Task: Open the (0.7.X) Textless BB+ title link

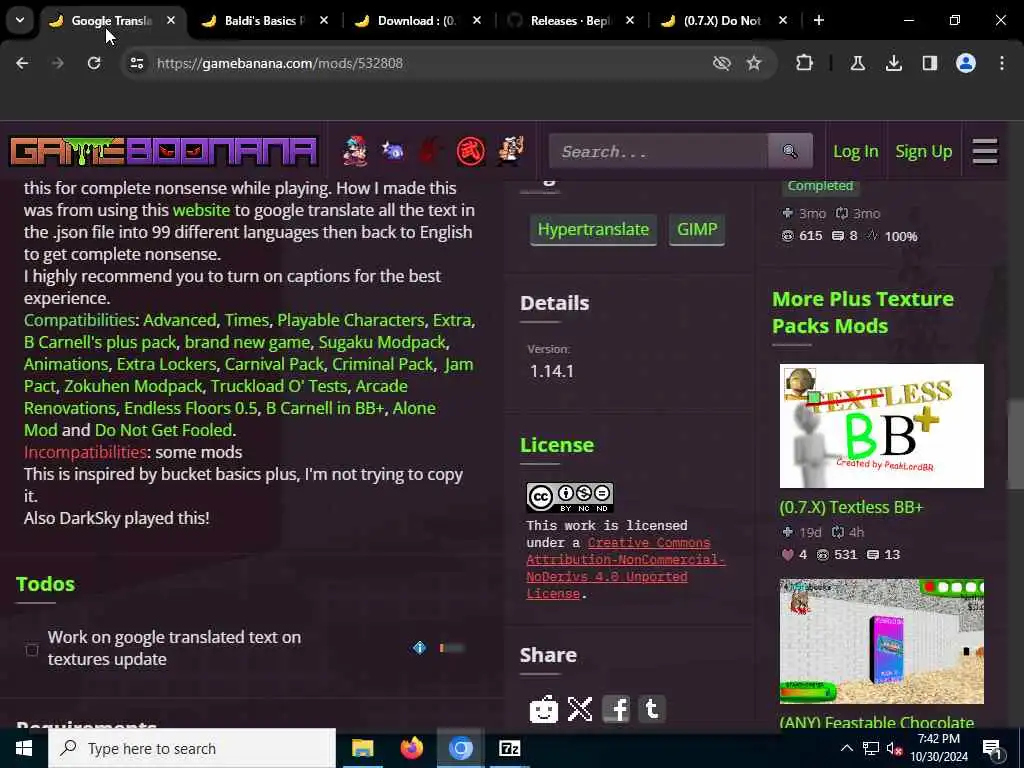Action: tap(851, 507)
